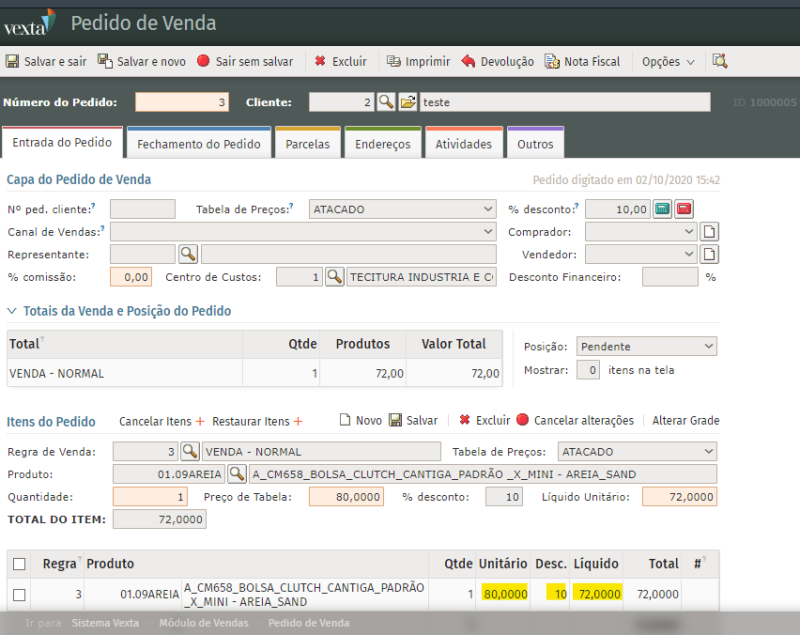Image resolution: width=800 pixels, height=635 pixels.
Task: Search Produto using the magnifier icon
Action: (x=238, y=474)
